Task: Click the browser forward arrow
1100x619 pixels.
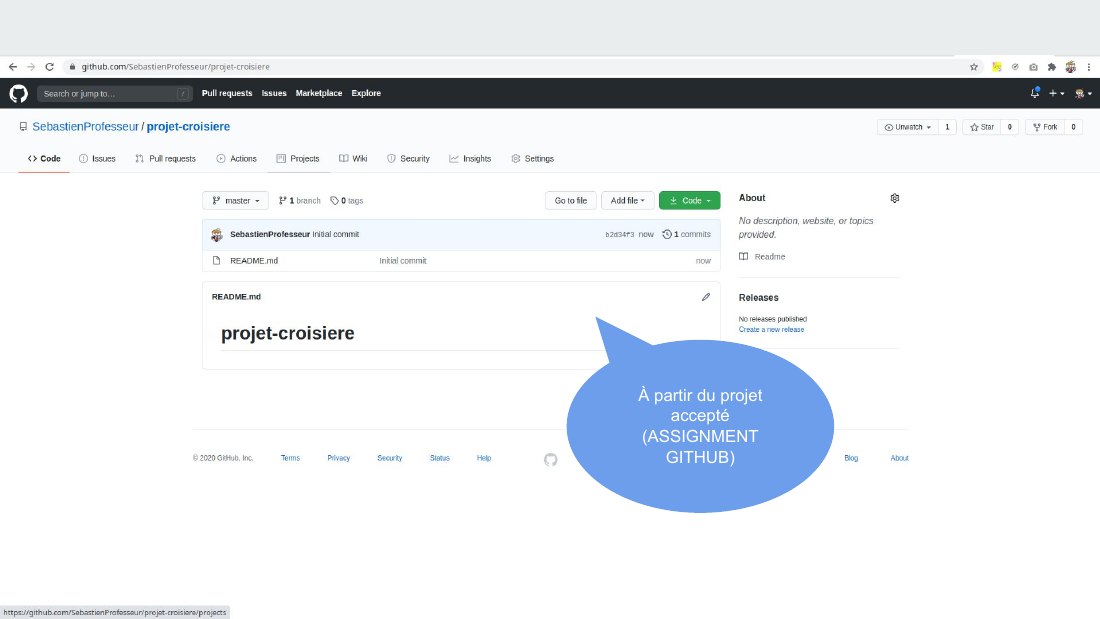Action: tap(31, 67)
